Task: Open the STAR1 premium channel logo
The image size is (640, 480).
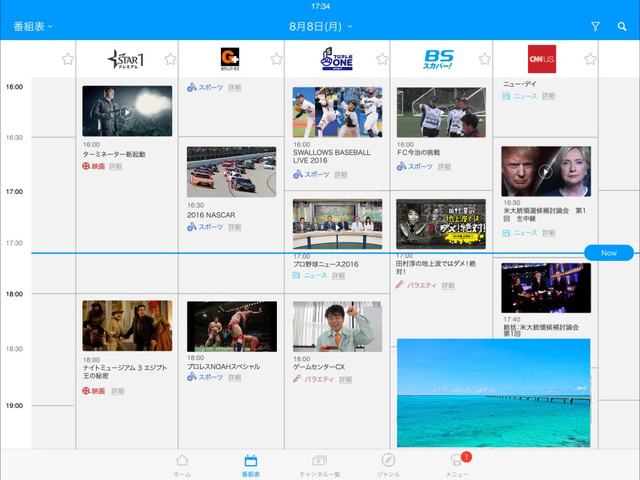Action: coord(126,59)
